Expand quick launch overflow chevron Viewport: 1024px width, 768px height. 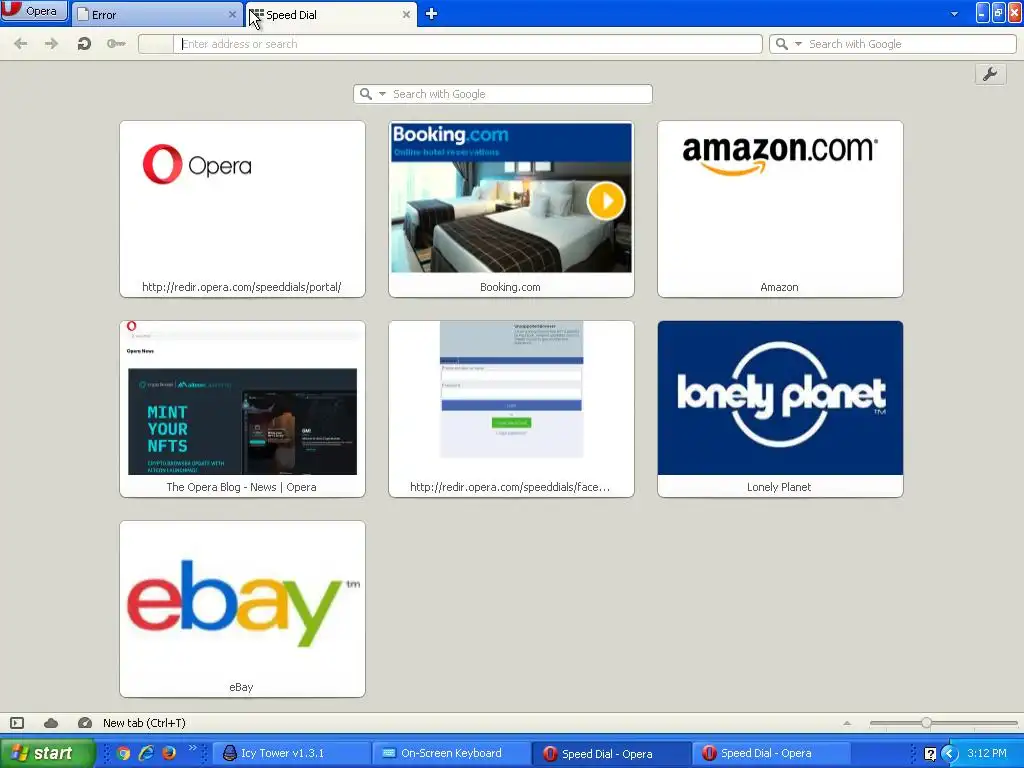[192, 748]
